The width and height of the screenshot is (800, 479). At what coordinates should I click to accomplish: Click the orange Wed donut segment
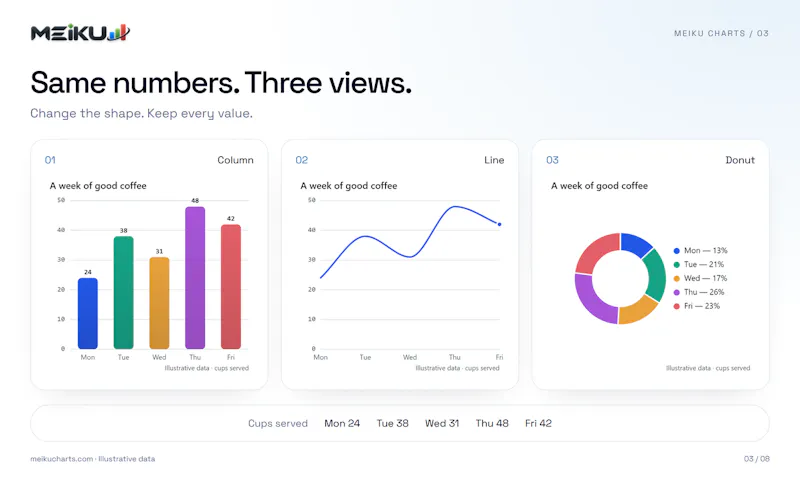(x=638, y=310)
